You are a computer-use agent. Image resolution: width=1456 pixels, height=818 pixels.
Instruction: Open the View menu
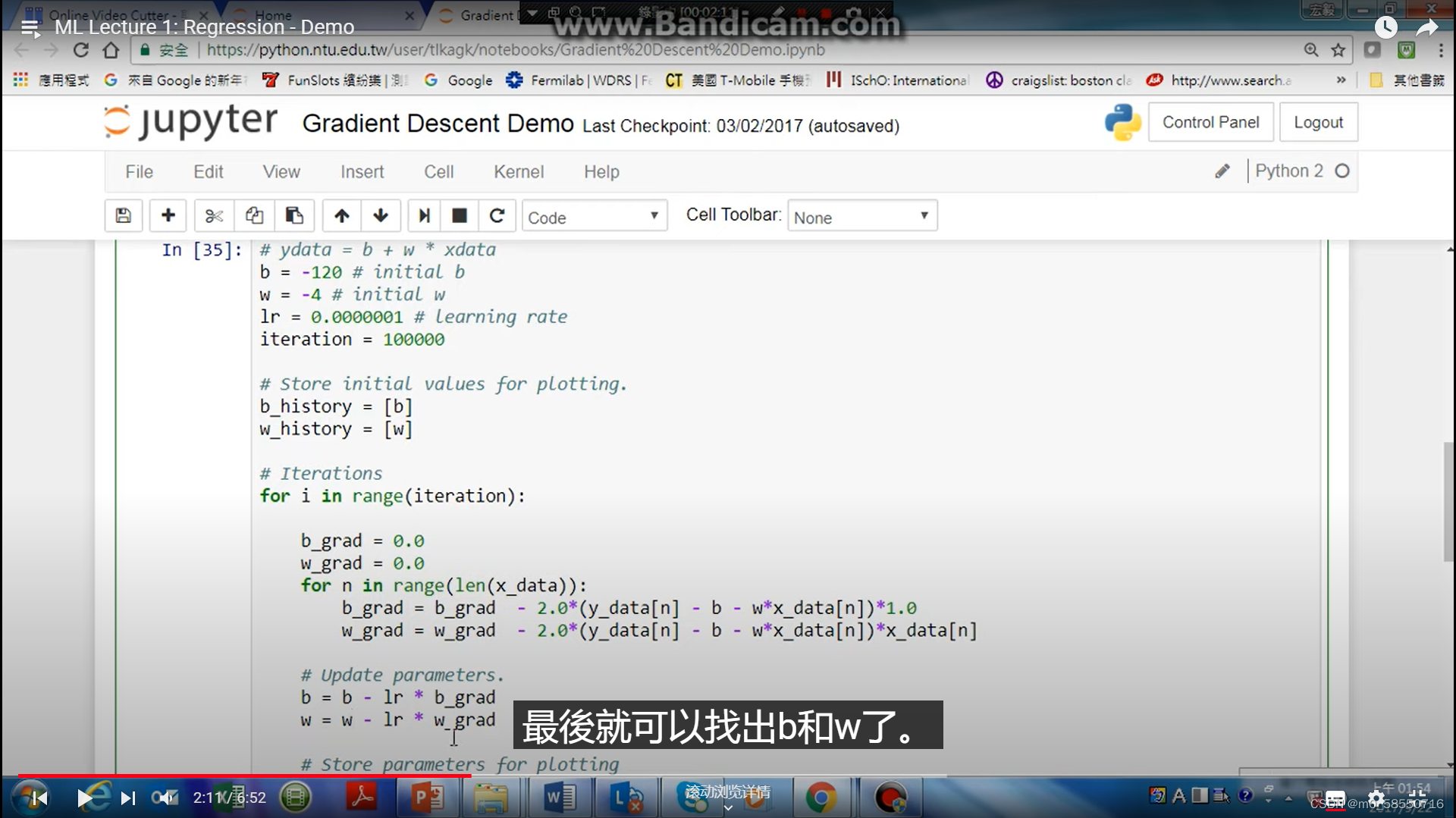tap(281, 172)
